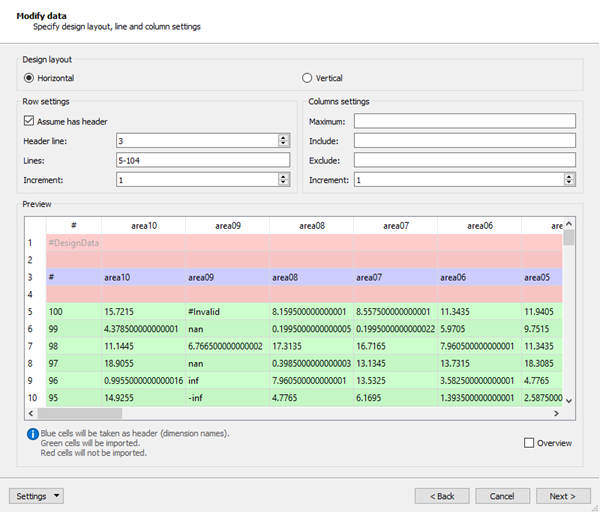Select the cell with value 18.3085
Image resolution: width=600 pixels, height=512 pixels.
tap(542, 363)
